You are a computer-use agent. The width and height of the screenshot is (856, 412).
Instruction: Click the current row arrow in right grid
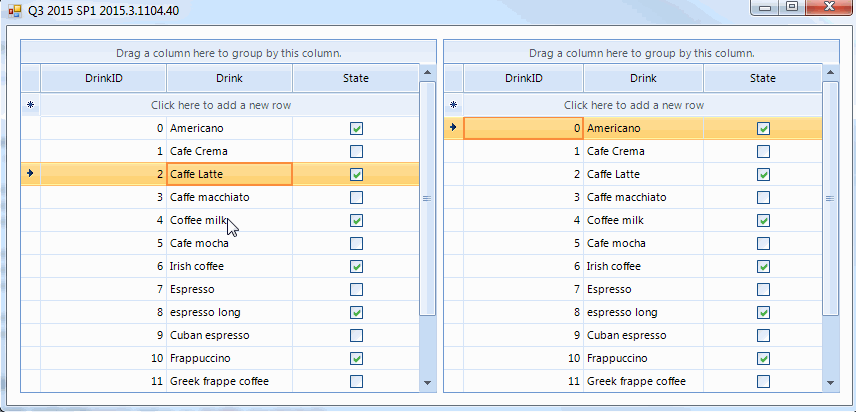[453, 128]
